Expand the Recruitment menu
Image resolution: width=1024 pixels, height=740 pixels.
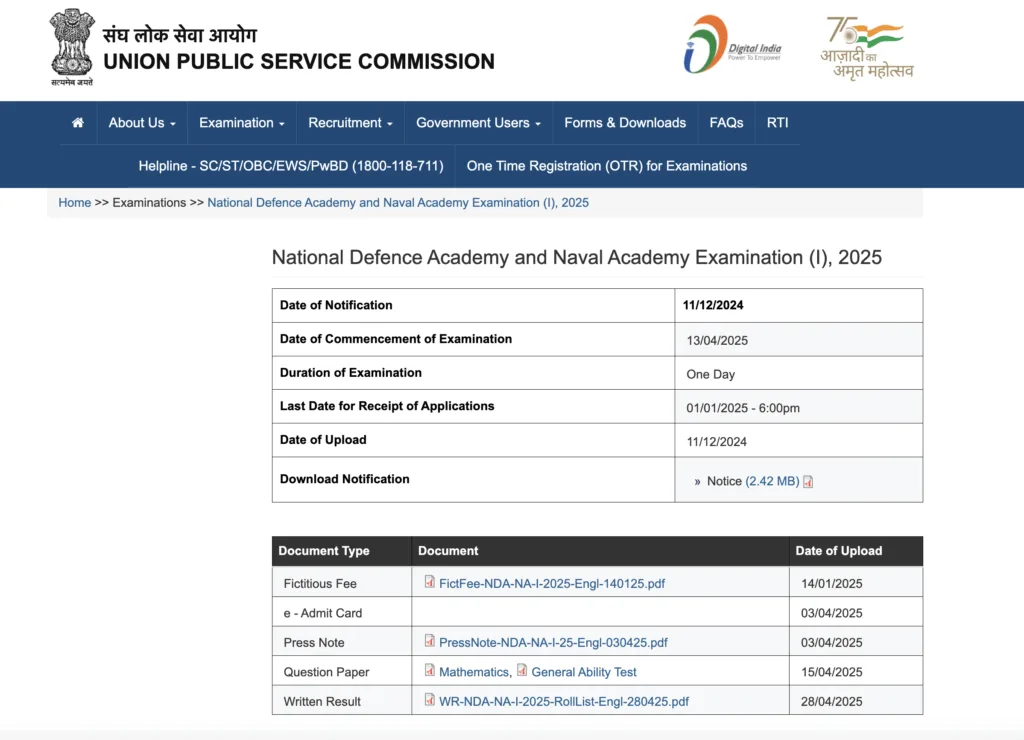click(346, 122)
